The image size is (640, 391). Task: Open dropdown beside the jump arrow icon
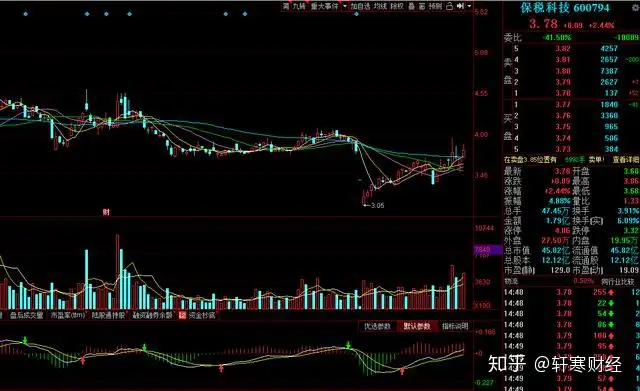469,6
